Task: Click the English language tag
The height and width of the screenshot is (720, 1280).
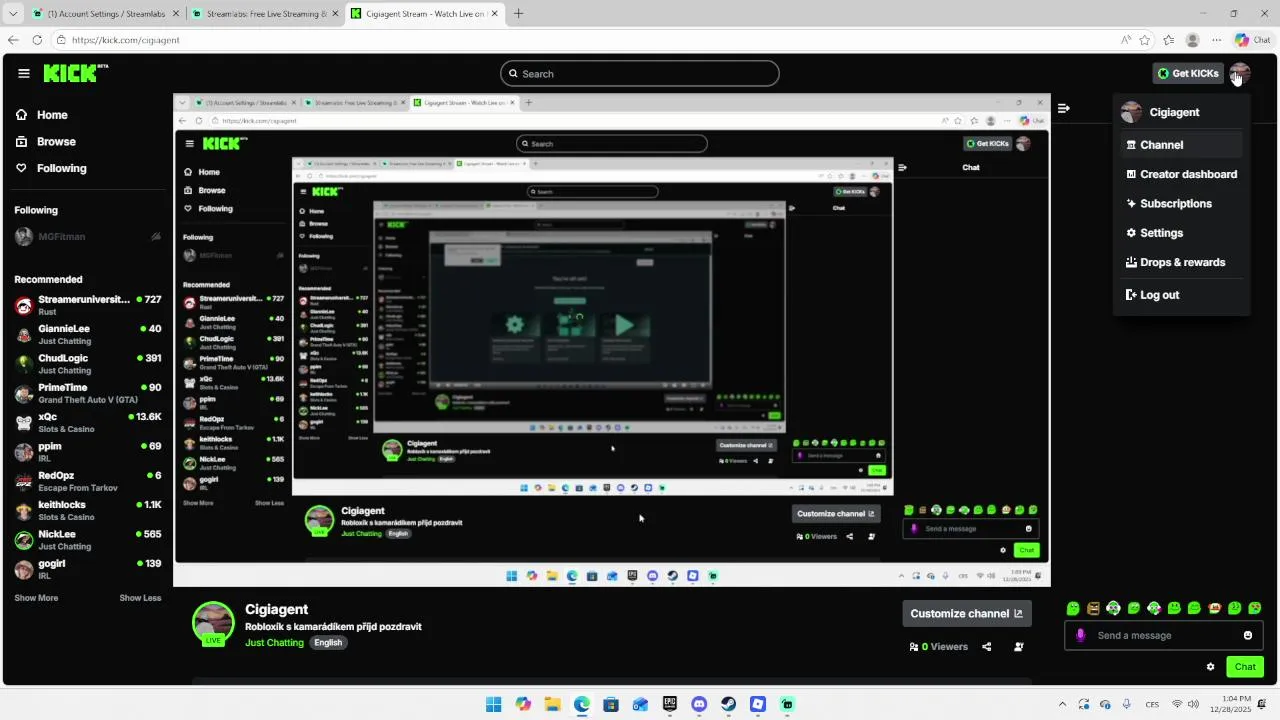Action: click(x=328, y=643)
